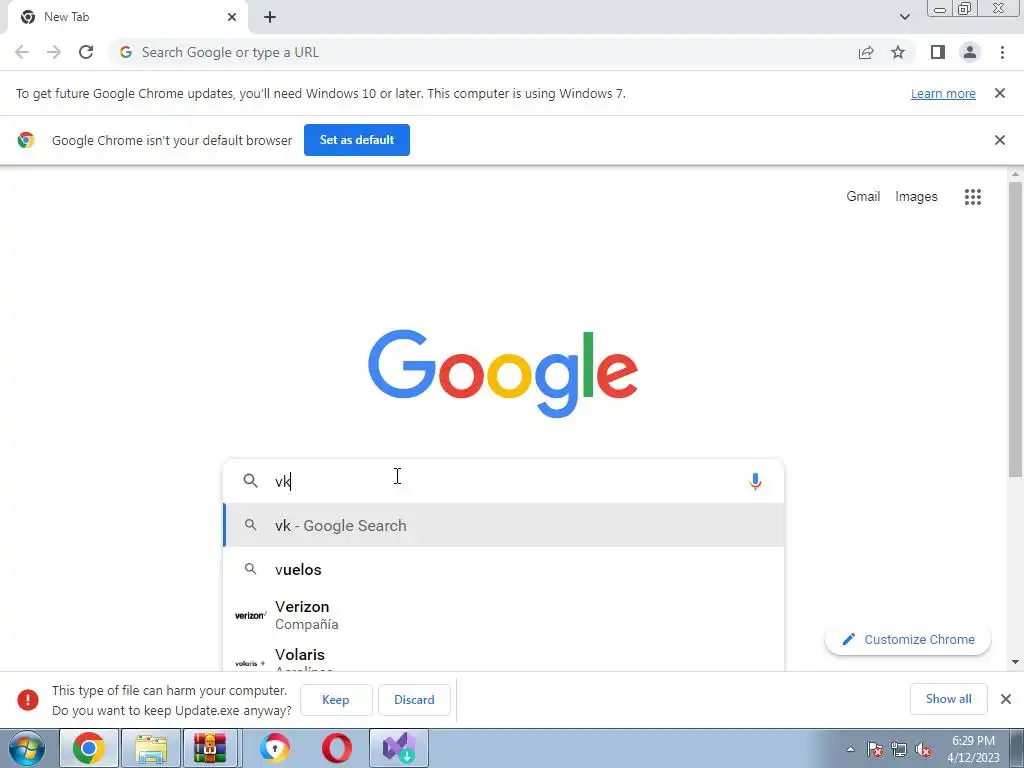Focus the address bar URL field
Viewport: 1024px width, 768px height.
tap(483, 52)
